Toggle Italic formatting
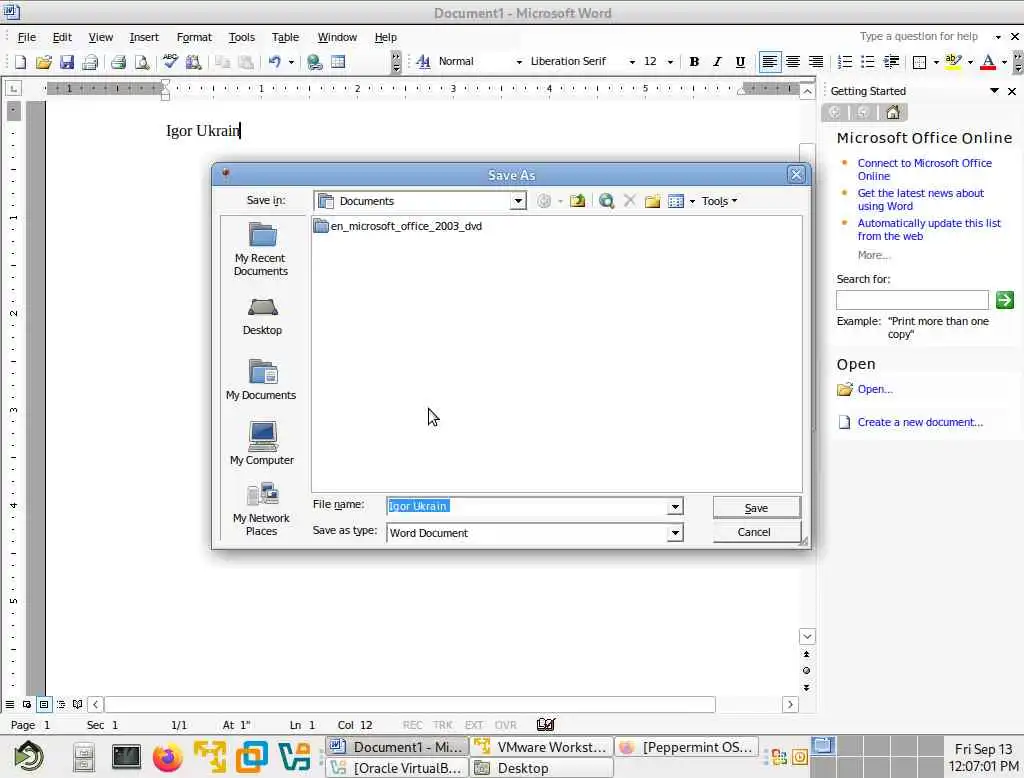Screen dimensions: 1024x778 (717, 61)
